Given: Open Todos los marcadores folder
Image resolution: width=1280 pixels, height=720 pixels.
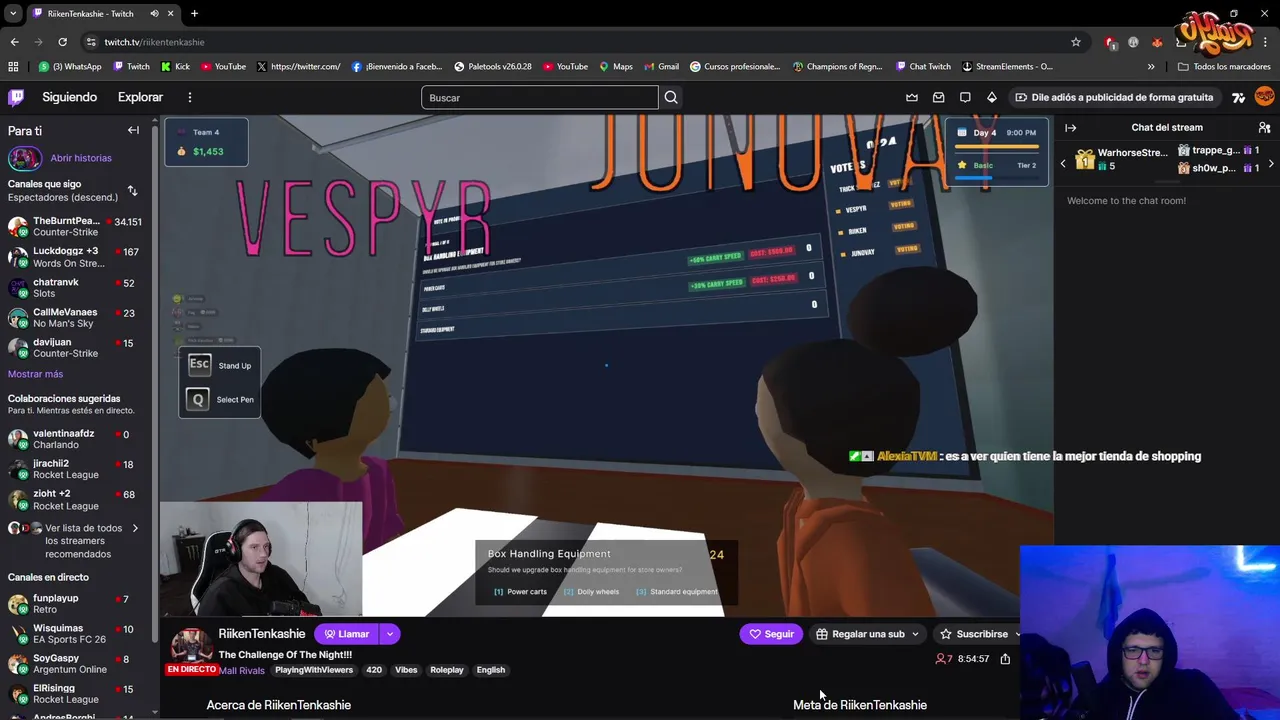Looking at the screenshot, I should [x=1224, y=67].
